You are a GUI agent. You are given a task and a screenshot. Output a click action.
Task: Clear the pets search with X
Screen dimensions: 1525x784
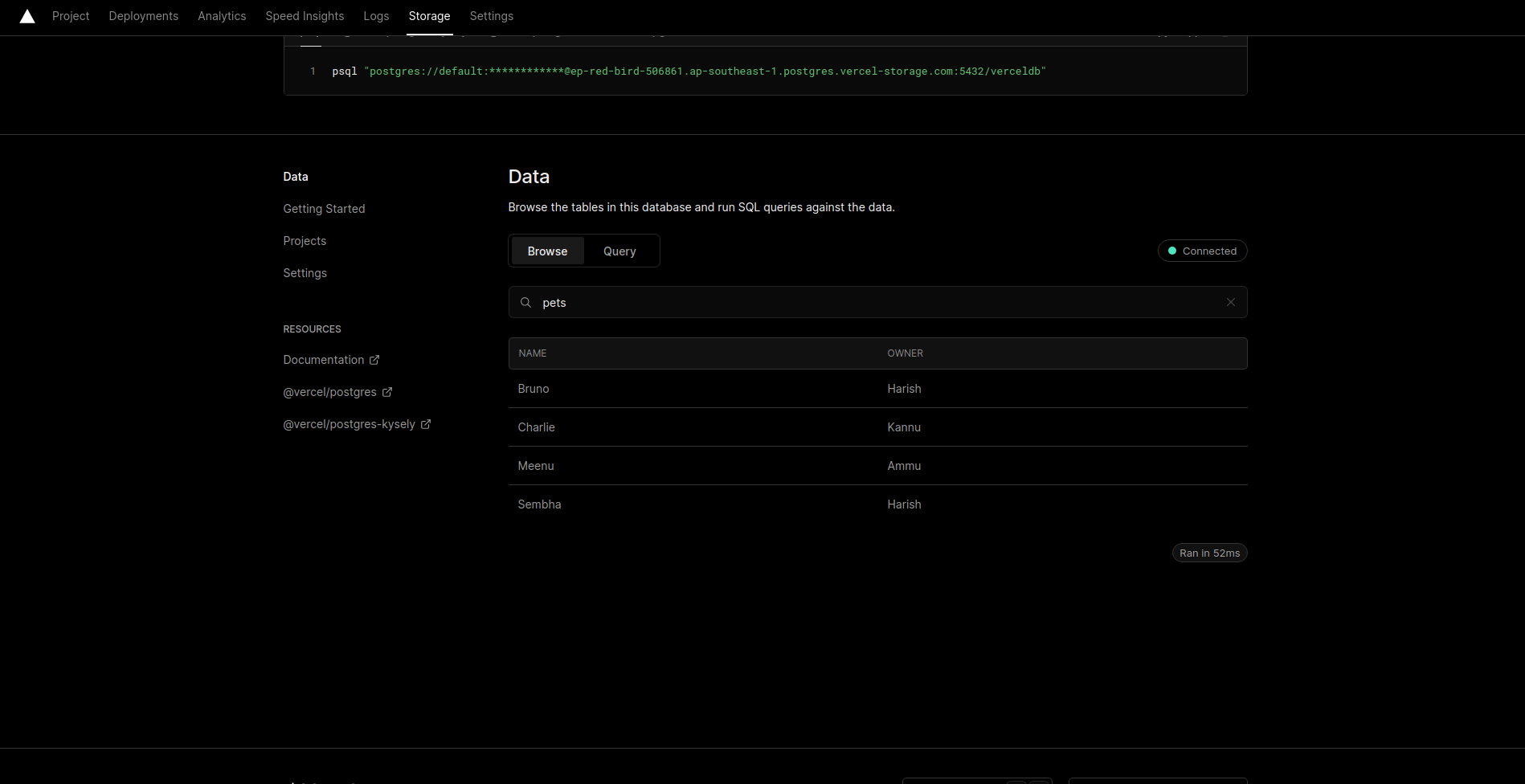click(x=1231, y=302)
